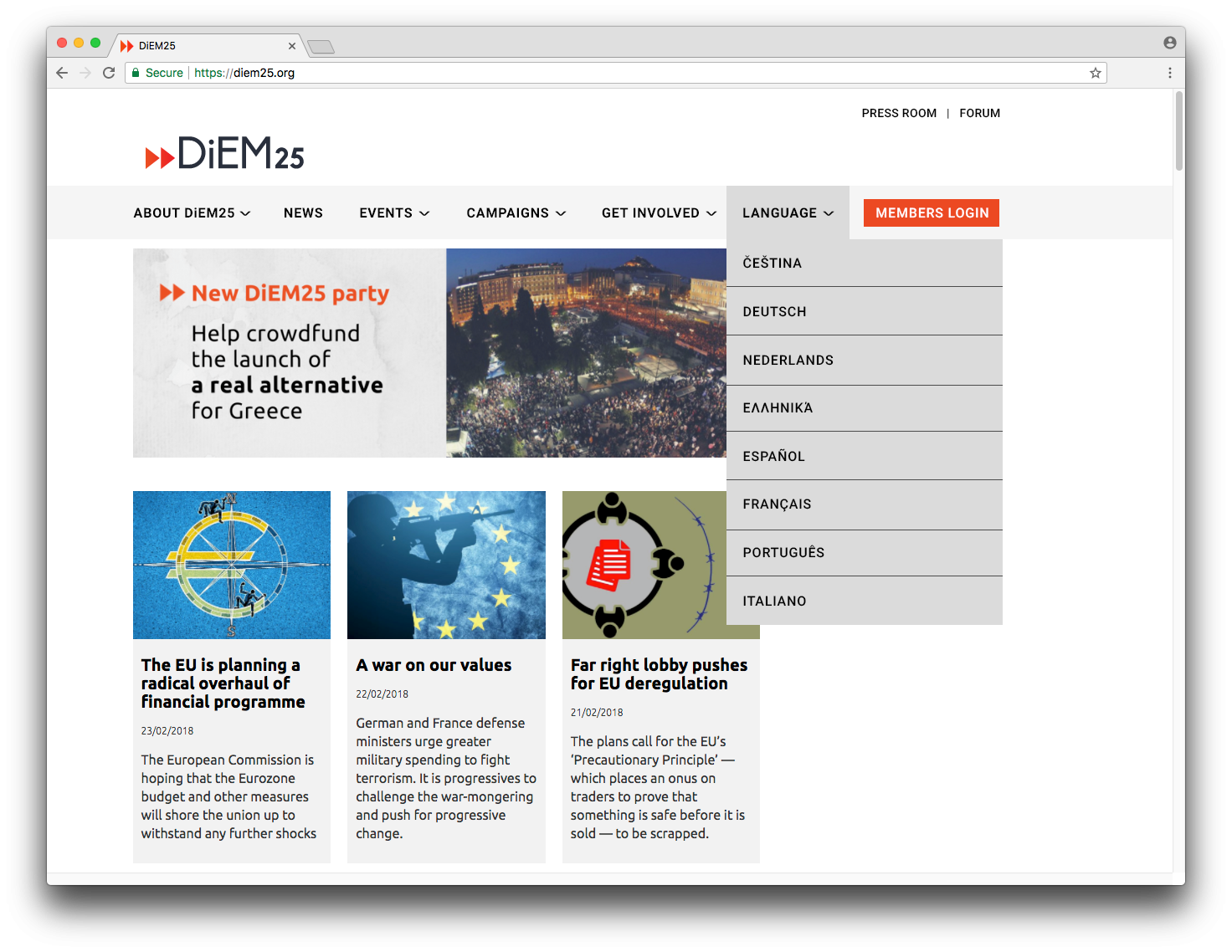Choose Deutsch from the language list
The height and width of the screenshot is (952, 1232).
[865, 311]
